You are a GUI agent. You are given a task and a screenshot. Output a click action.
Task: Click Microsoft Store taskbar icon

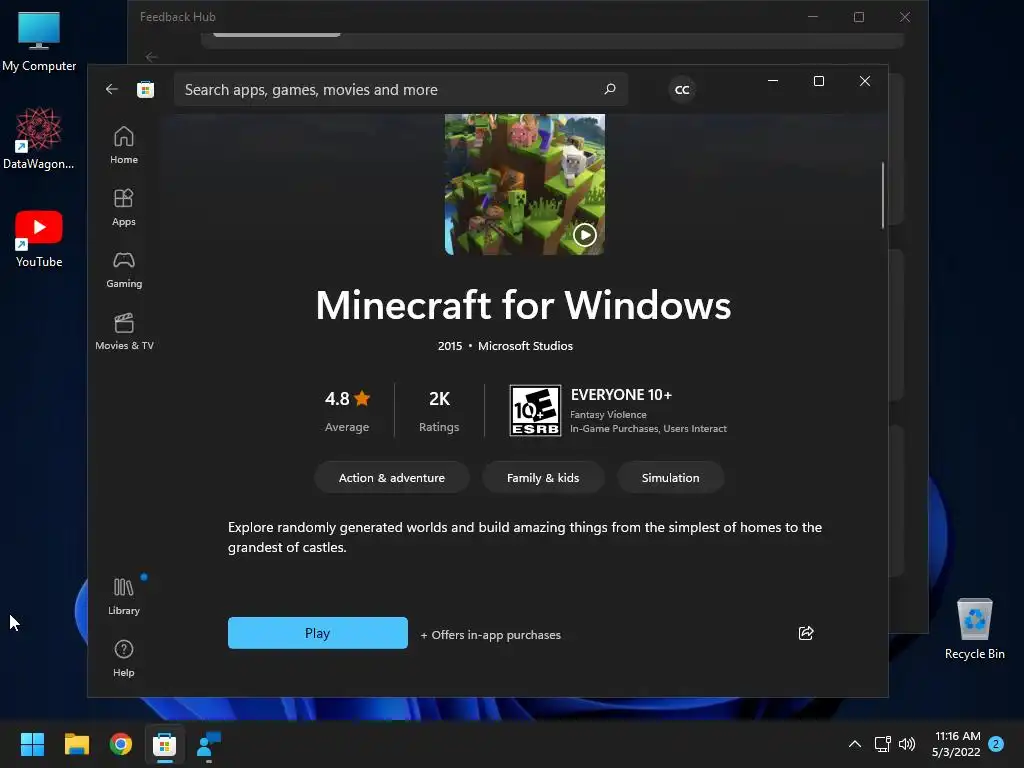tap(165, 744)
